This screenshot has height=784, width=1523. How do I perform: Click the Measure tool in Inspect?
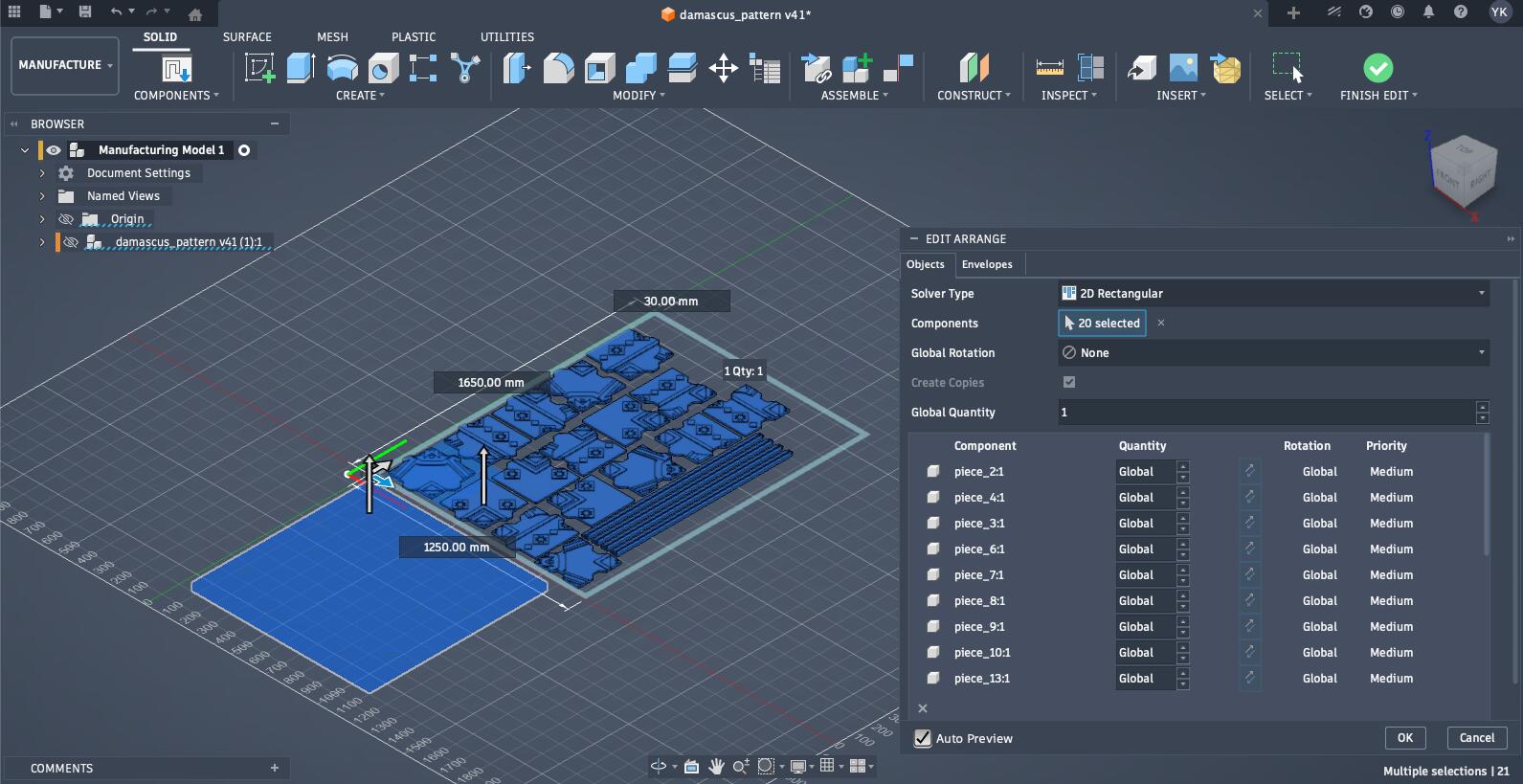(1049, 68)
